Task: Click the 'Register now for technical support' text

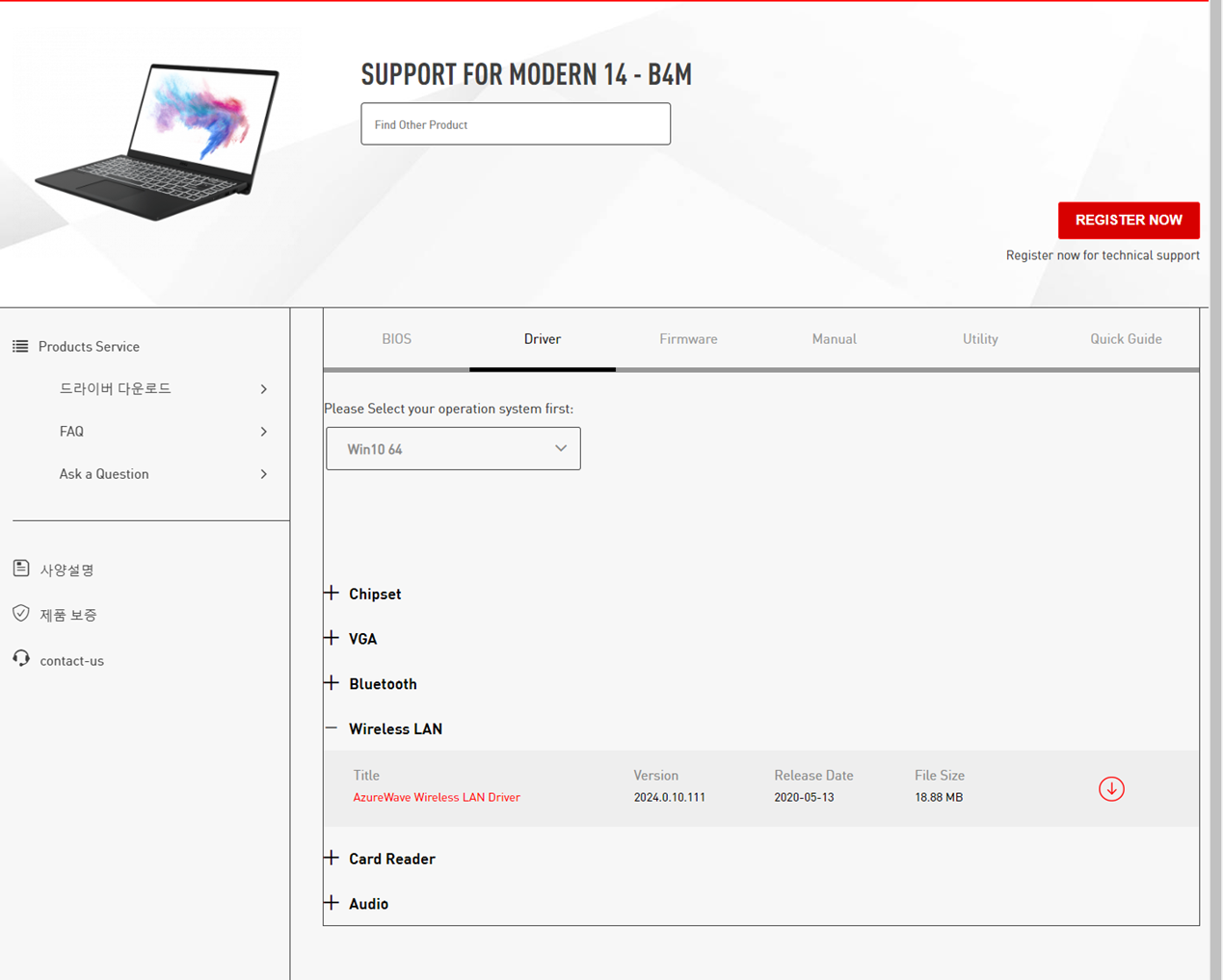Action: click(x=1103, y=255)
